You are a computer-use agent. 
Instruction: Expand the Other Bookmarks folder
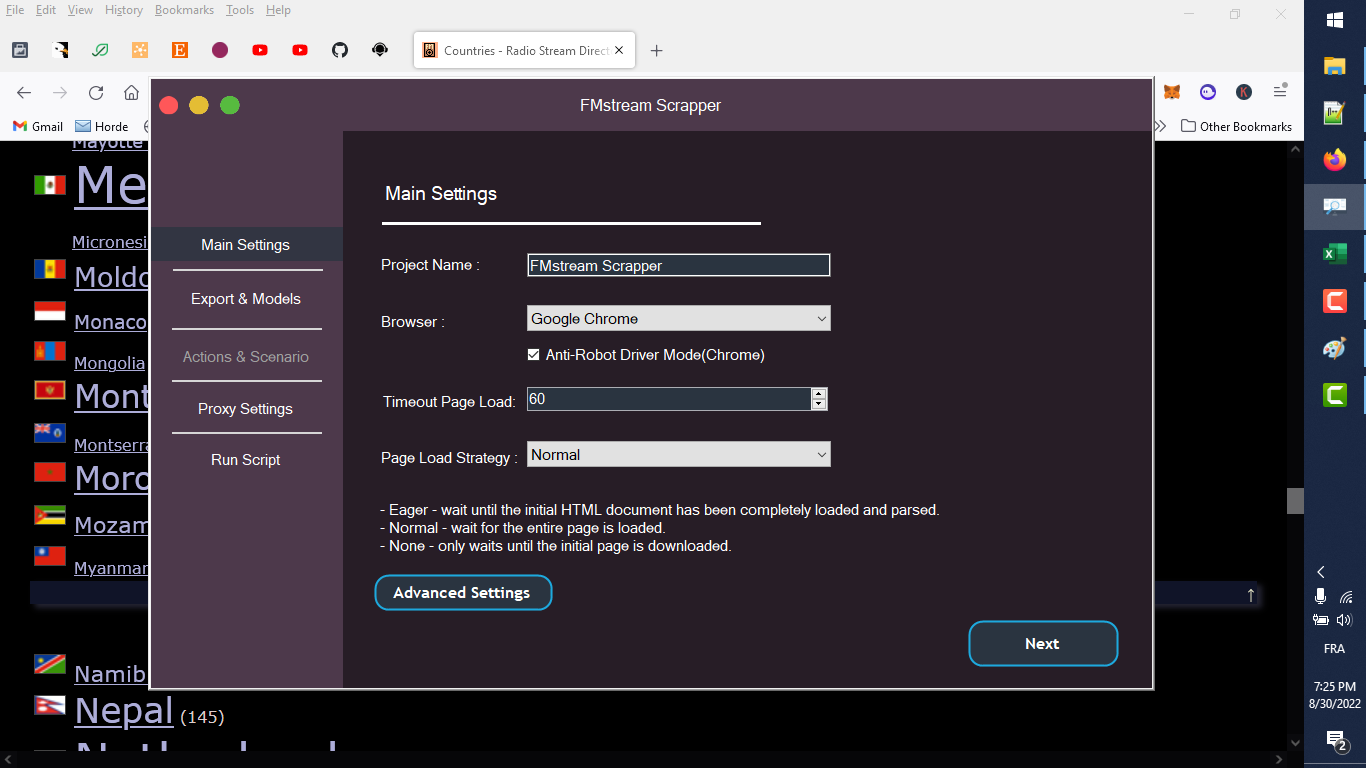point(1237,126)
